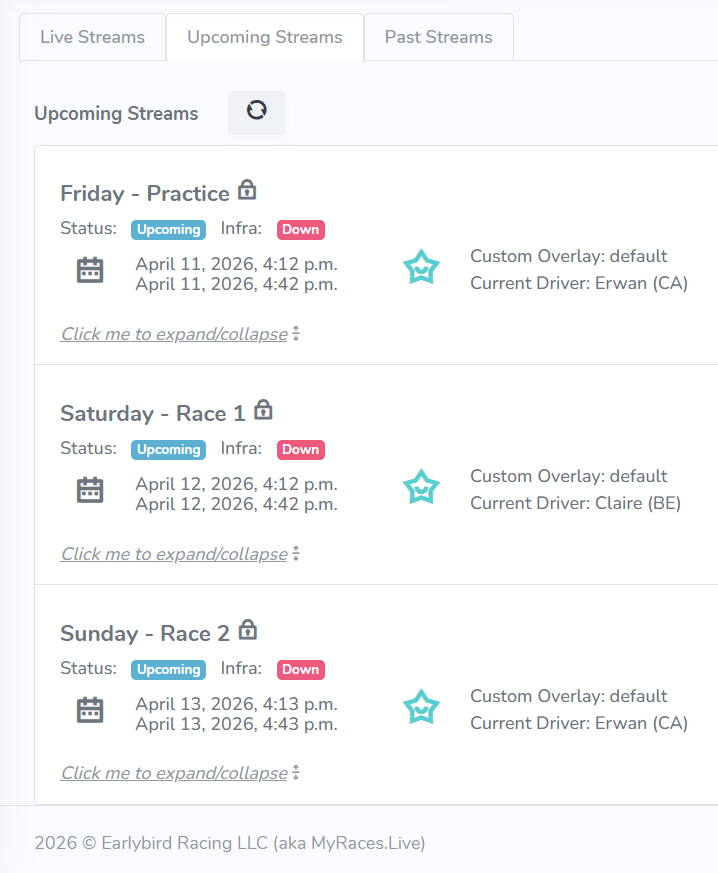Viewport: 718px width, 873px height.
Task: Click the star overlay icon for Friday - Practice
Action: pyautogui.click(x=421, y=268)
